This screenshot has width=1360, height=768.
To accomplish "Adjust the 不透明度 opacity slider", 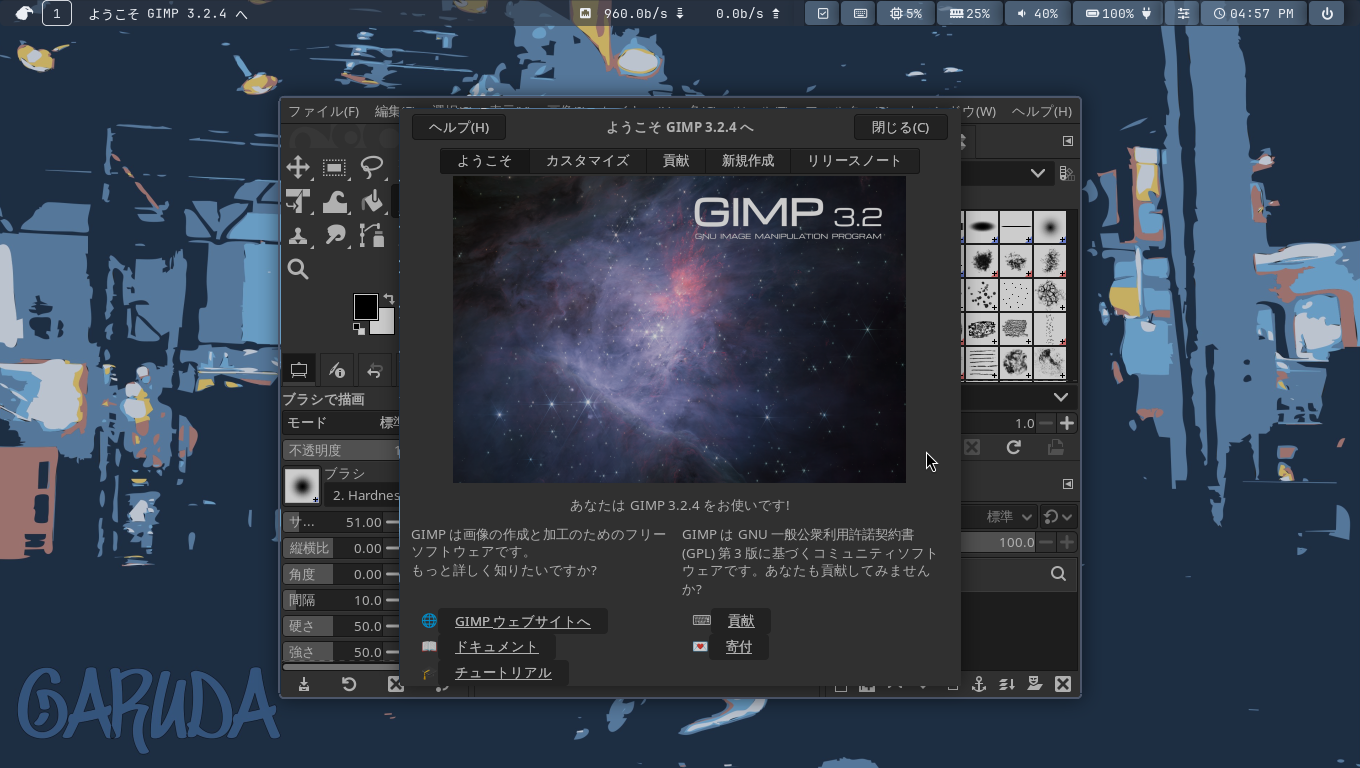I will 341,450.
